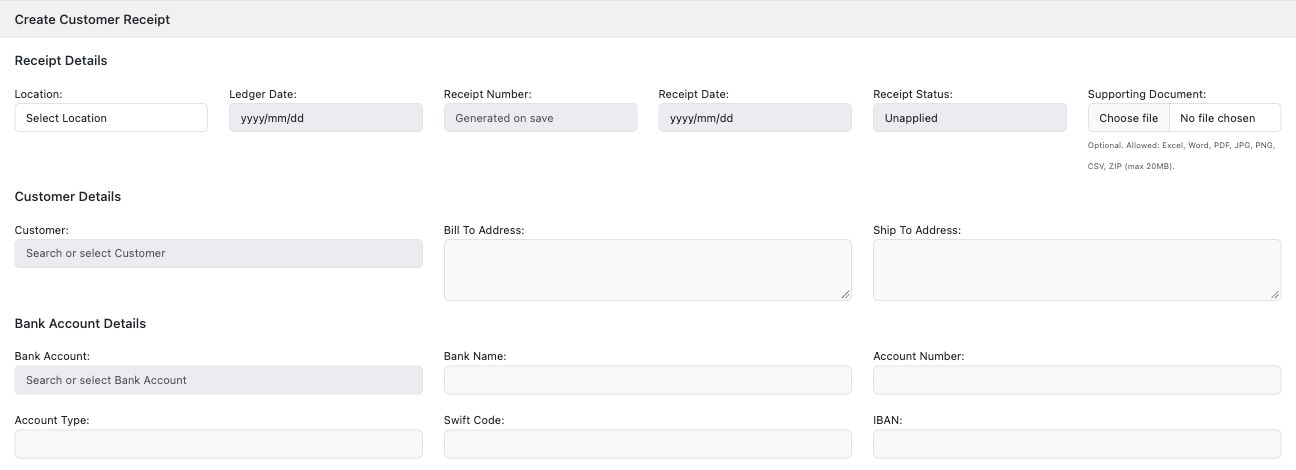This screenshot has height=470, width=1296.
Task: Open the Select Location dropdown
Action: [x=111, y=118]
